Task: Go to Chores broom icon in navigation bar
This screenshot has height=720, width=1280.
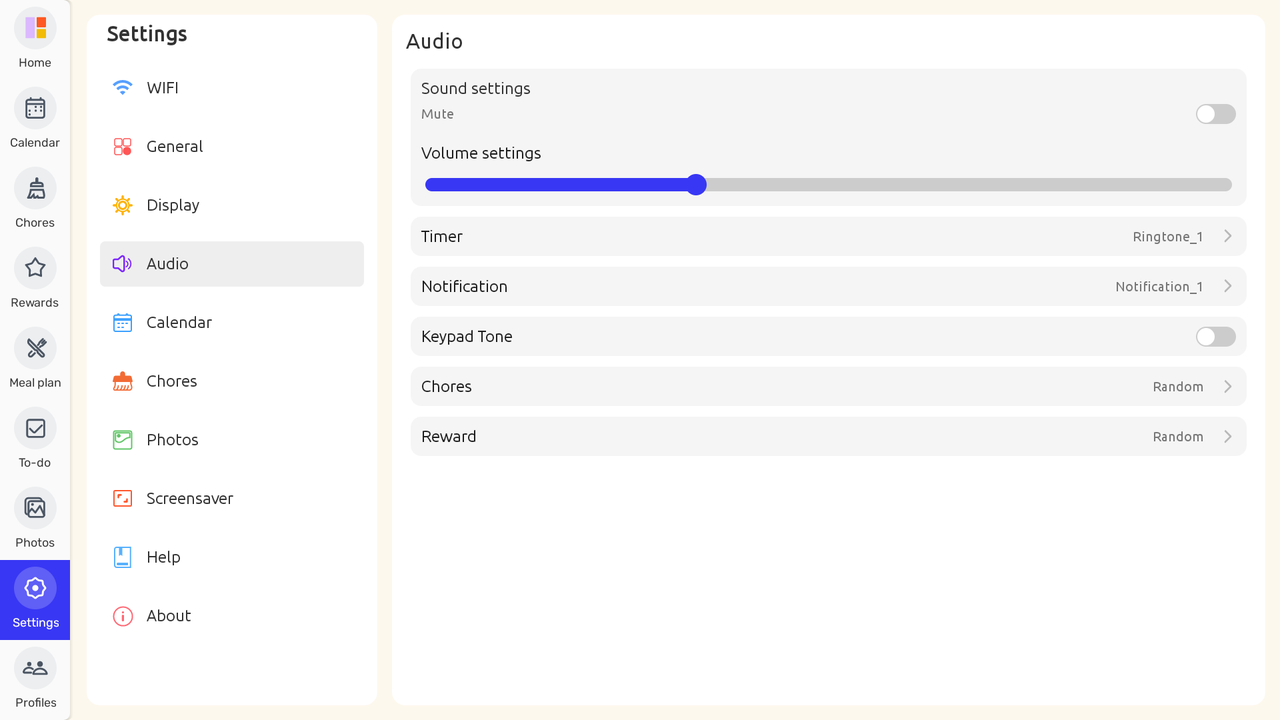Action: [35, 188]
